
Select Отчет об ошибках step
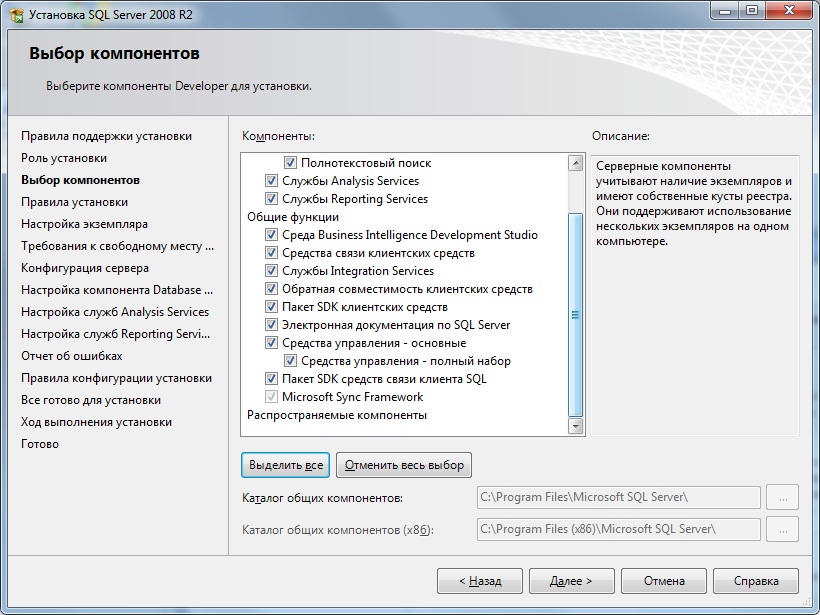coord(72,356)
